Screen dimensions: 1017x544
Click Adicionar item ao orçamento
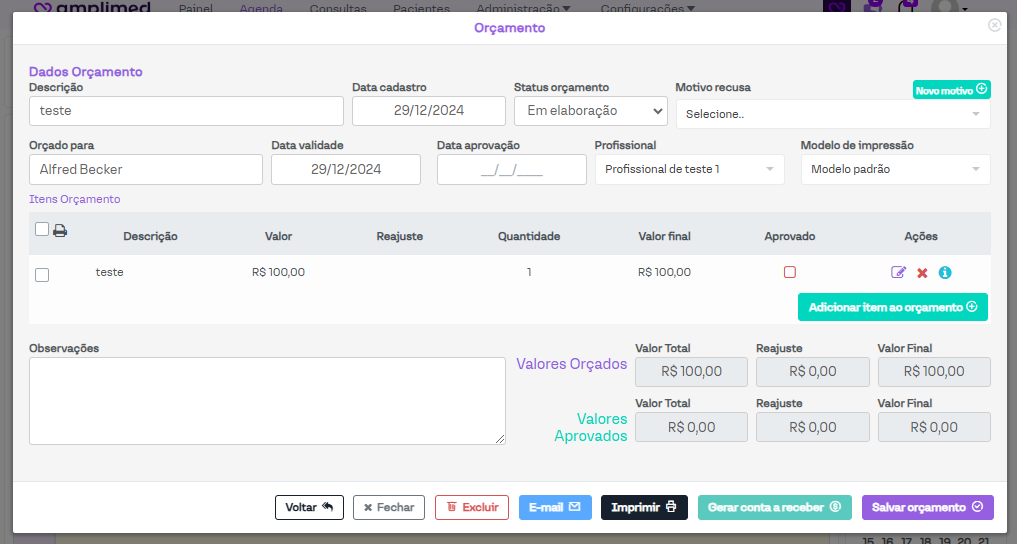tap(892, 307)
